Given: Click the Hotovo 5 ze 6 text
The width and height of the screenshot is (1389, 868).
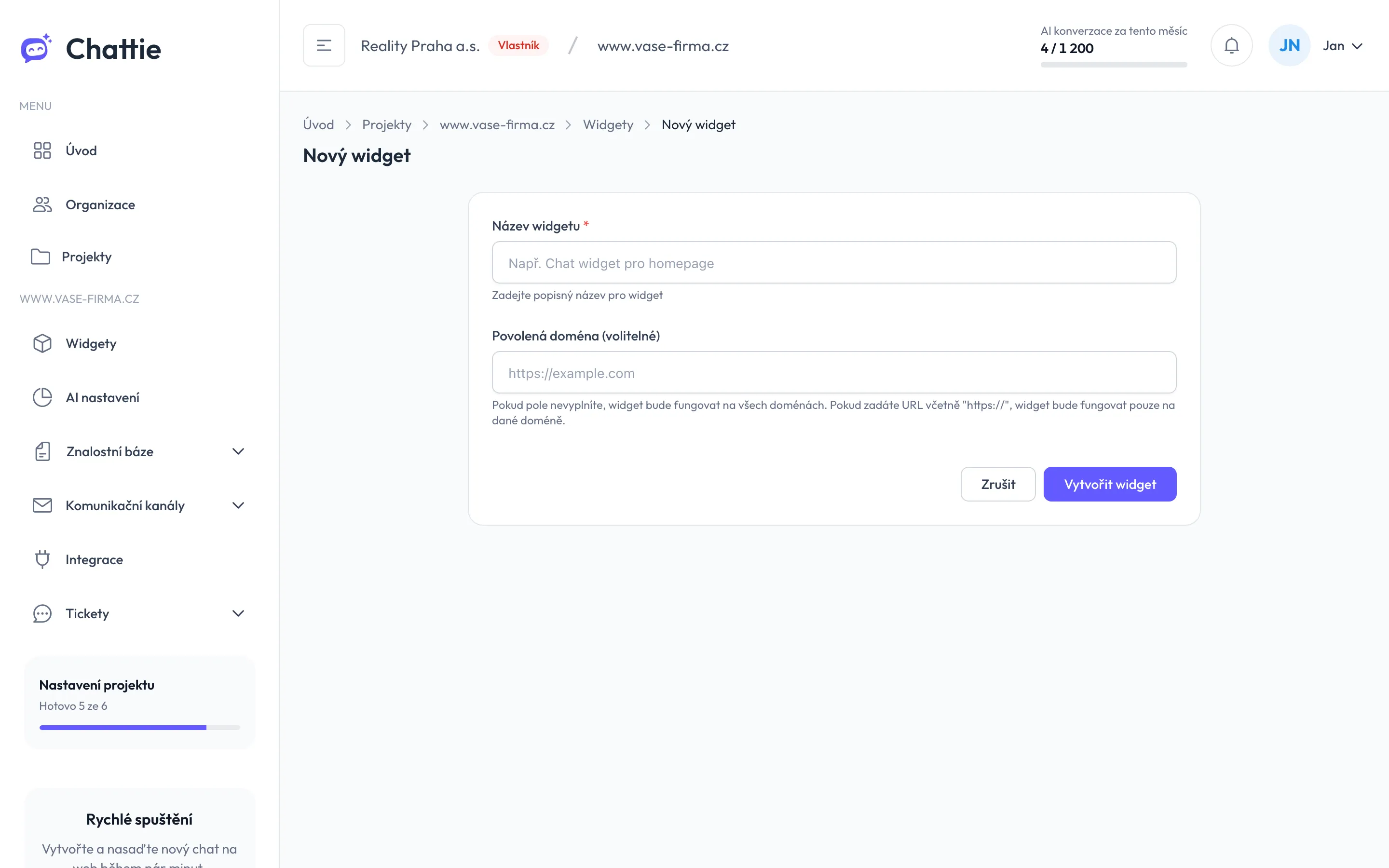Looking at the screenshot, I should coord(73,705).
